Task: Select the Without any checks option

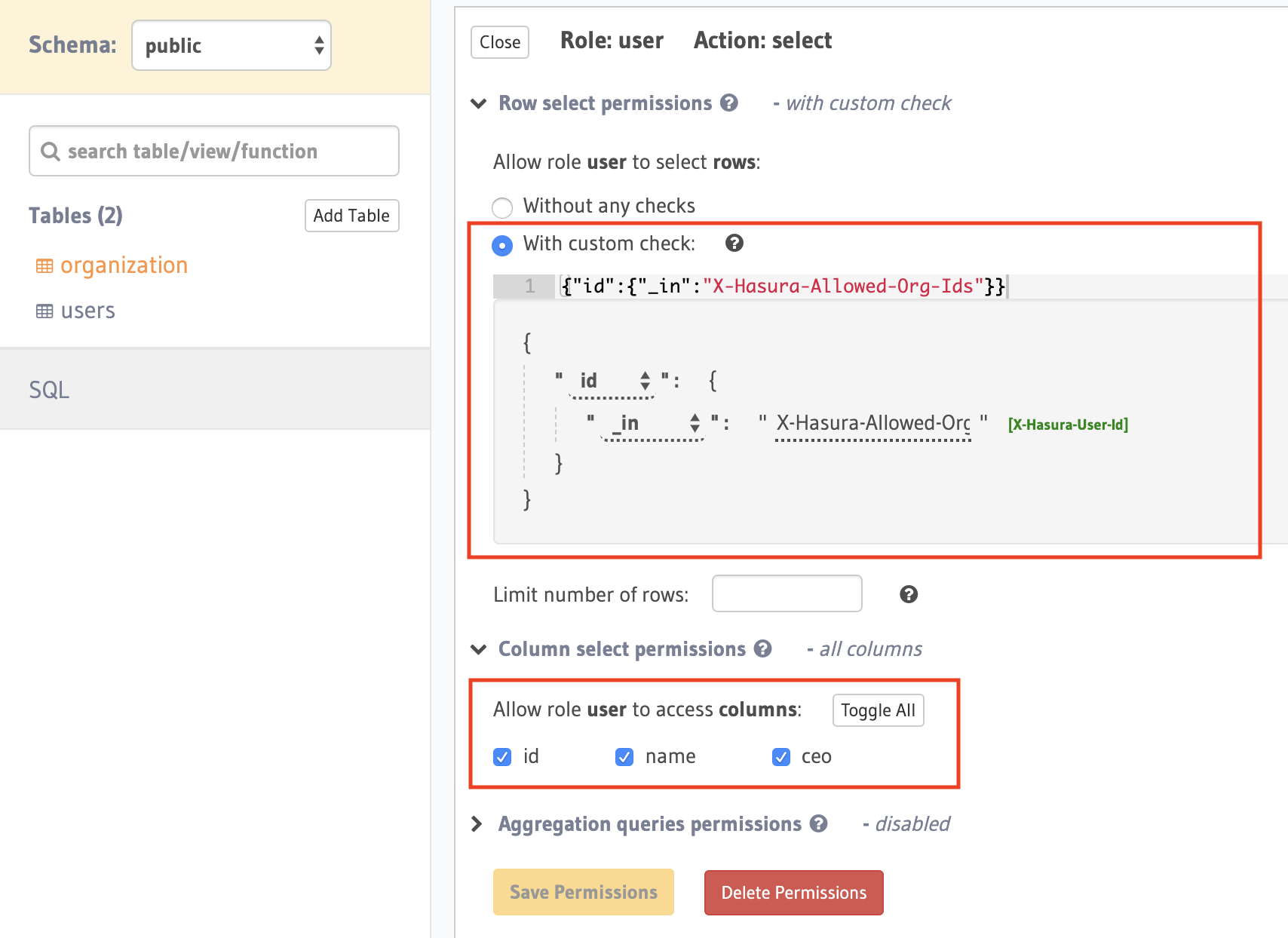Action: 502,207
